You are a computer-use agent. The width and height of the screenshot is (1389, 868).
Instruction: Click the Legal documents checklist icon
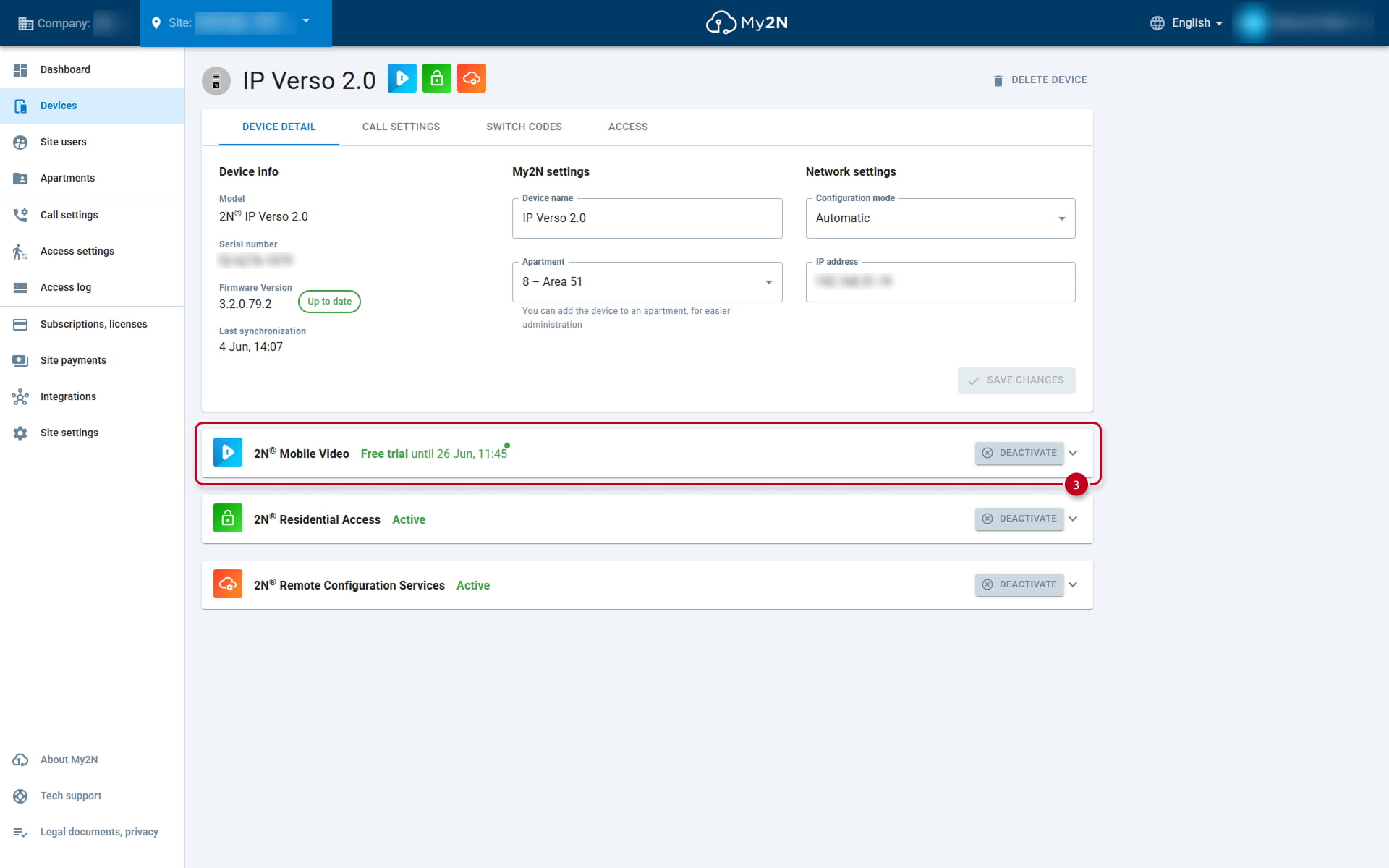click(x=20, y=832)
